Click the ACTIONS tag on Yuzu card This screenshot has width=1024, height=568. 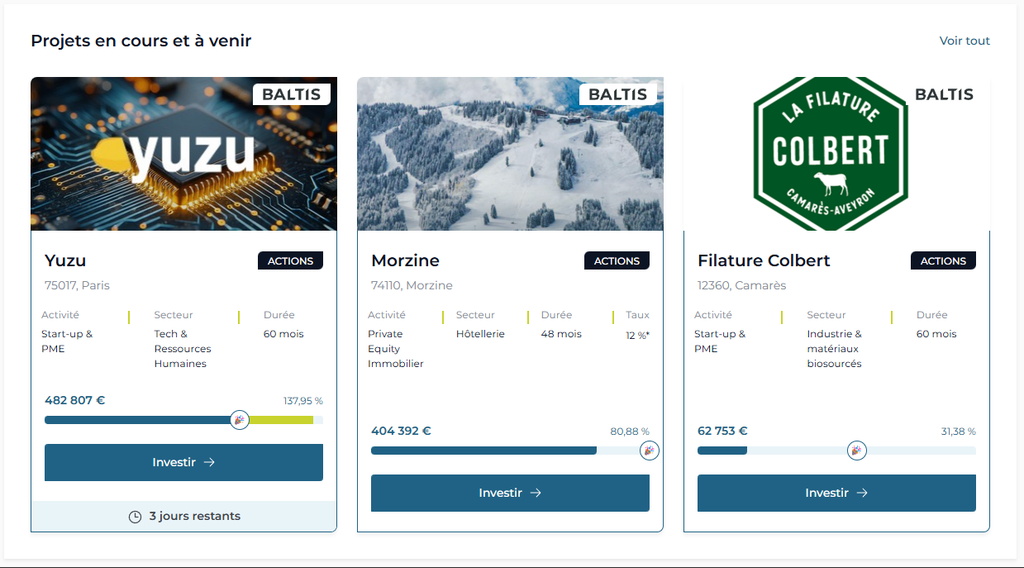tap(290, 260)
